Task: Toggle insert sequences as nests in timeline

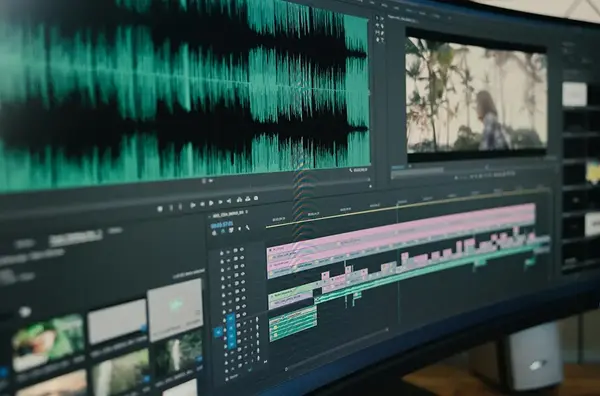Action: point(214,233)
